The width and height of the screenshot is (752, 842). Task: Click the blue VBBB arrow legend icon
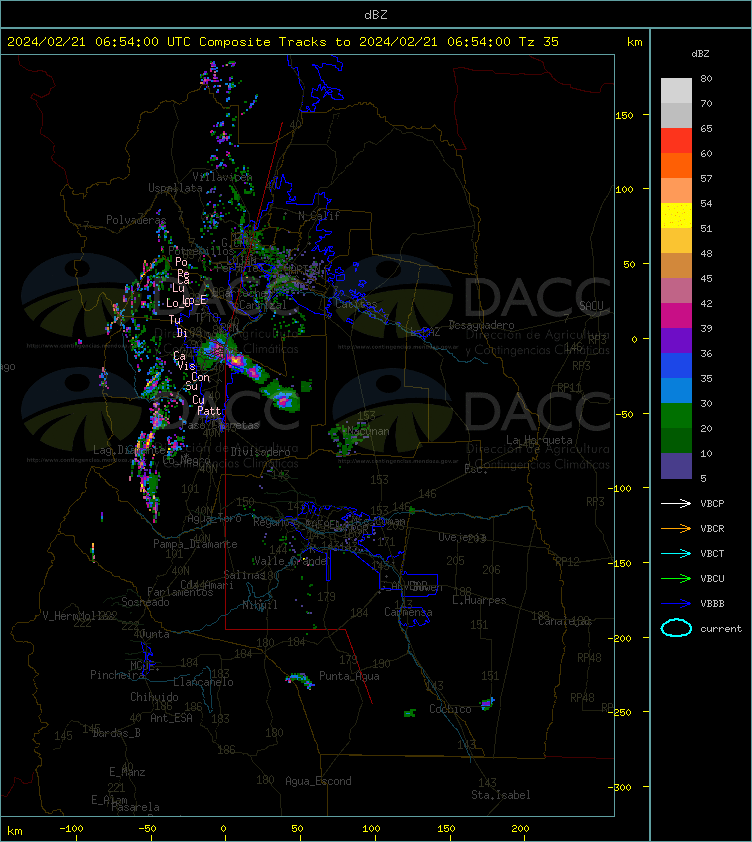(x=676, y=604)
